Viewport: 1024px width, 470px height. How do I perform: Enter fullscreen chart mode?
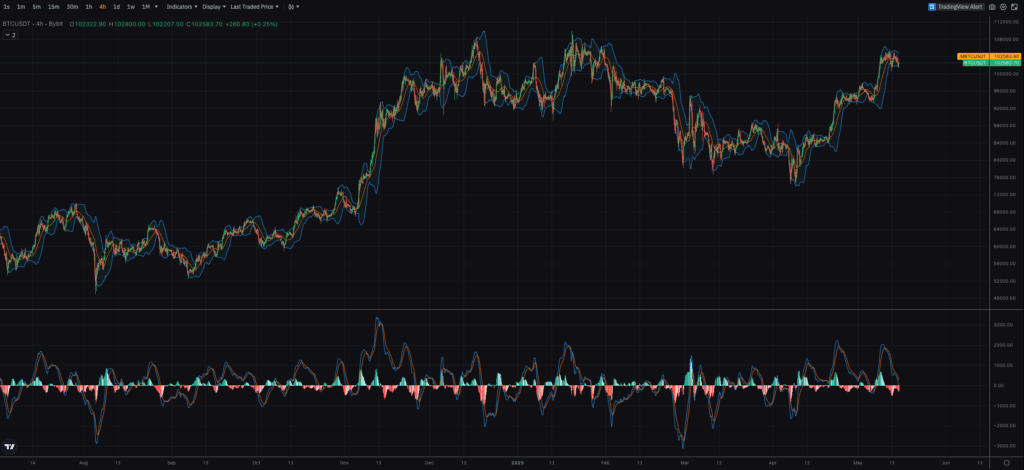(1014, 6)
